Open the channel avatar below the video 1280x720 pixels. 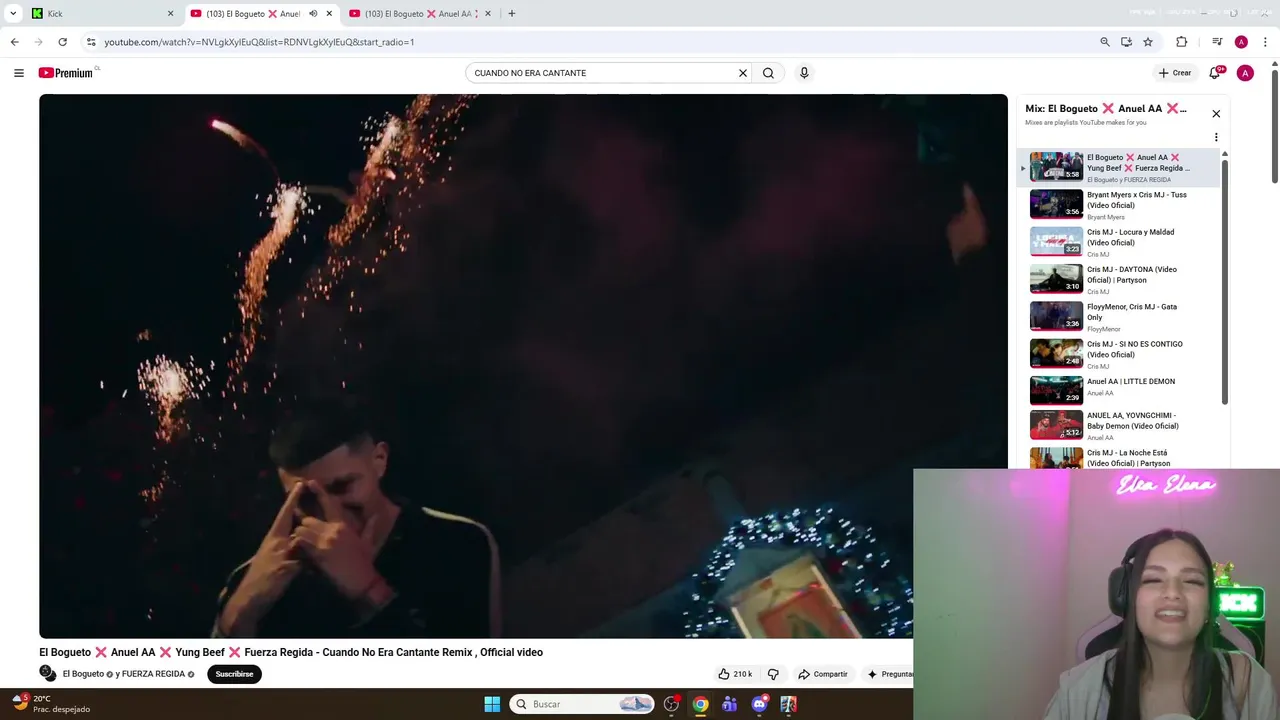[48, 674]
